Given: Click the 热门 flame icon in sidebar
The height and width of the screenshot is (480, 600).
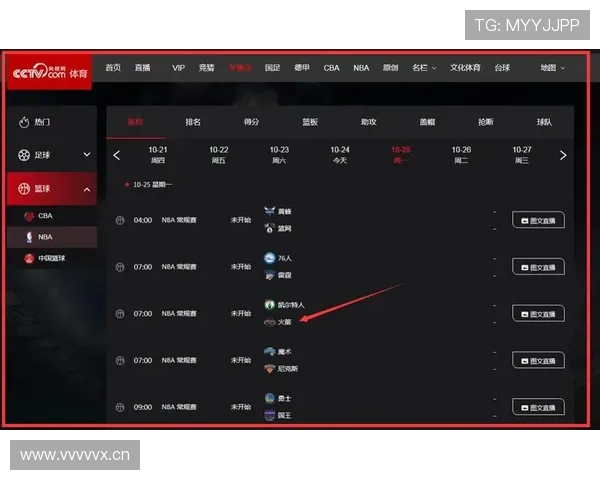Looking at the screenshot, I should [x=25, y=122].
